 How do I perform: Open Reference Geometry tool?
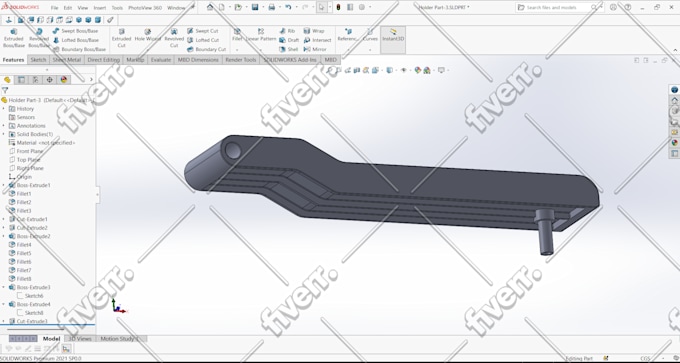[348, 35]
